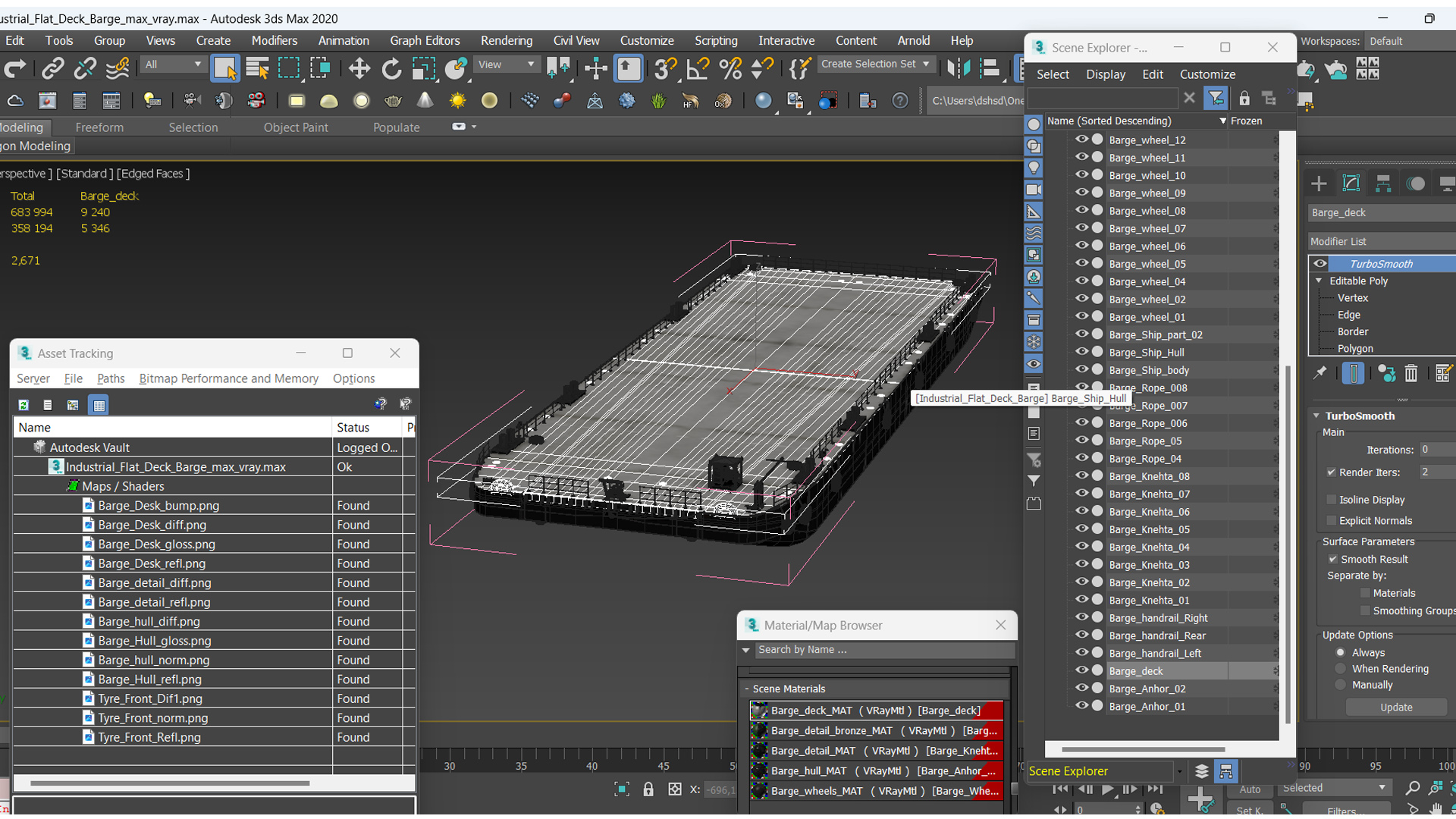1456x819 pixels.
Task: Collapse the TurboSmooth rollout
Action: click(x=1316, y=416)
